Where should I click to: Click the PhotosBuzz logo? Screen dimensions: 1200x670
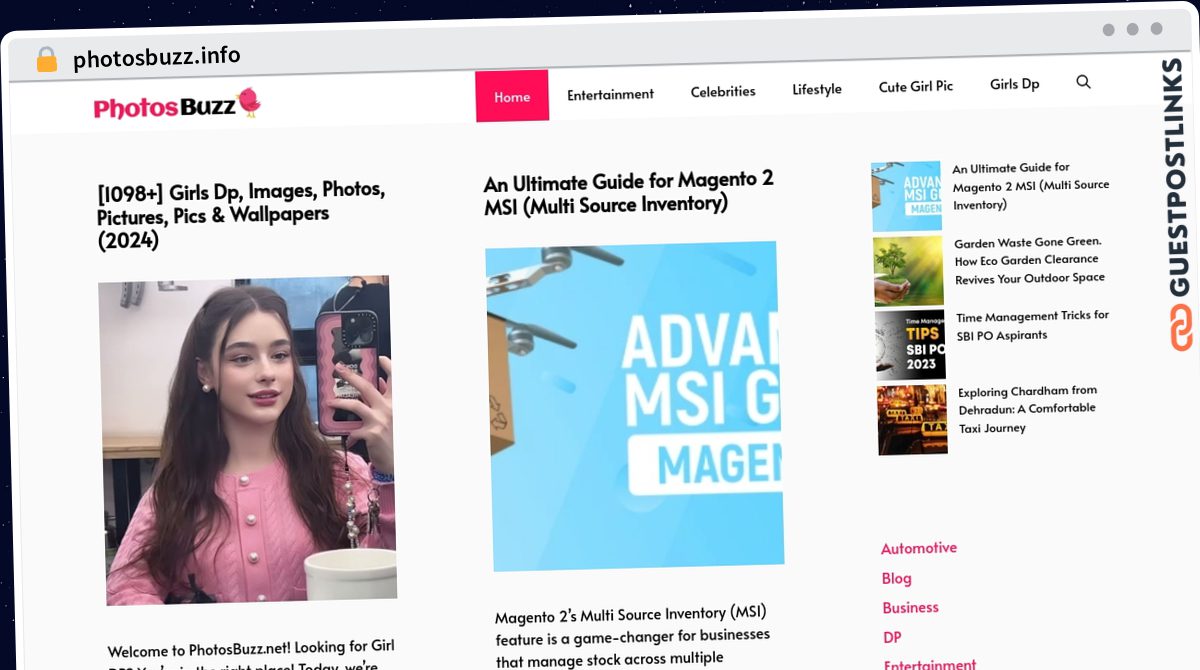tap(178, 105)
